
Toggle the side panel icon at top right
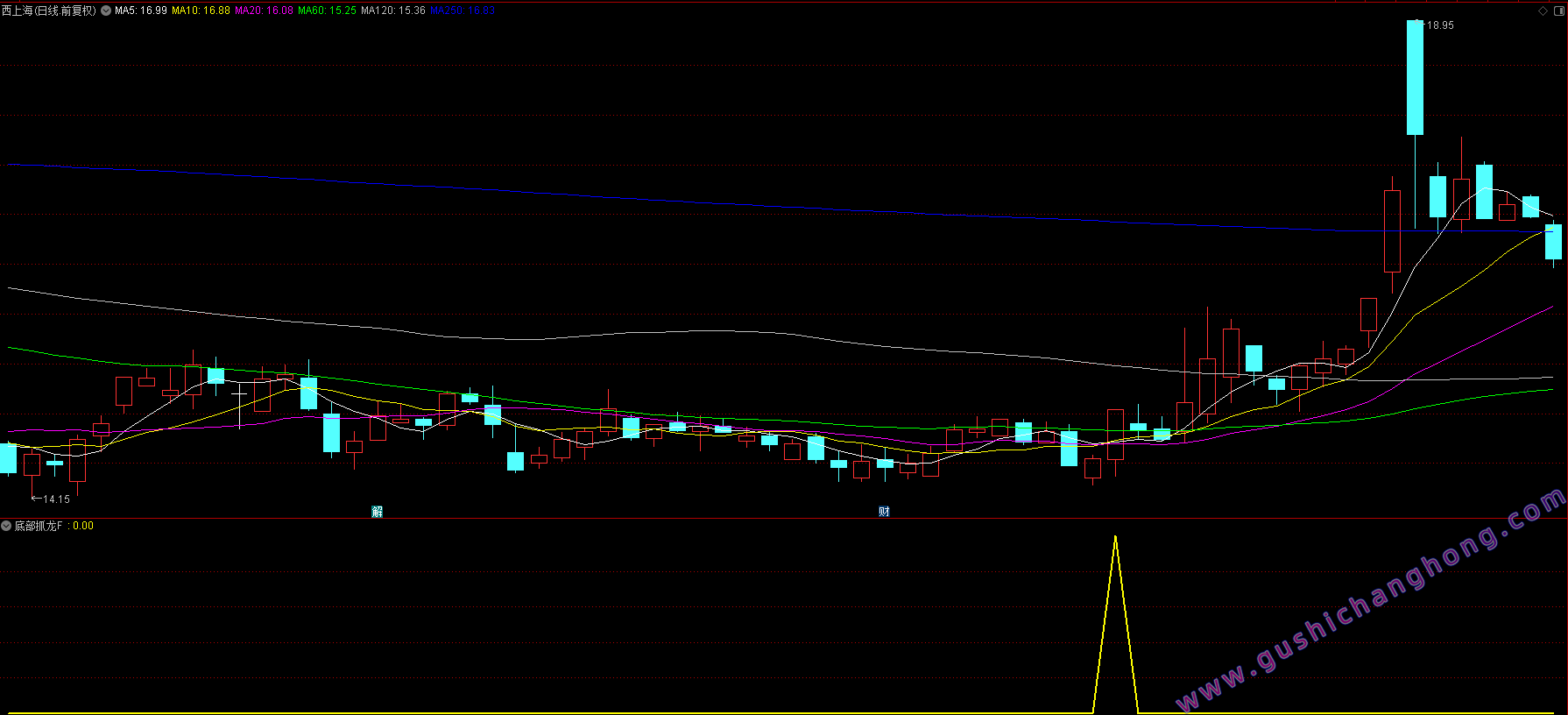click(1557, 11)
